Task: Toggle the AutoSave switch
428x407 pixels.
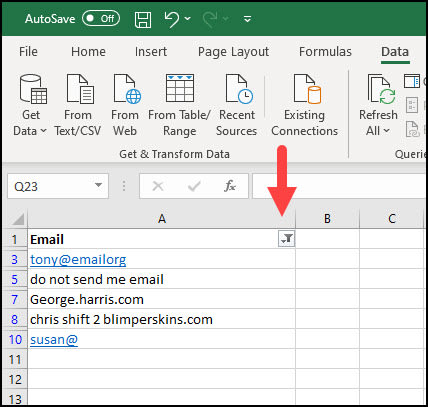Action: (101, 18)
